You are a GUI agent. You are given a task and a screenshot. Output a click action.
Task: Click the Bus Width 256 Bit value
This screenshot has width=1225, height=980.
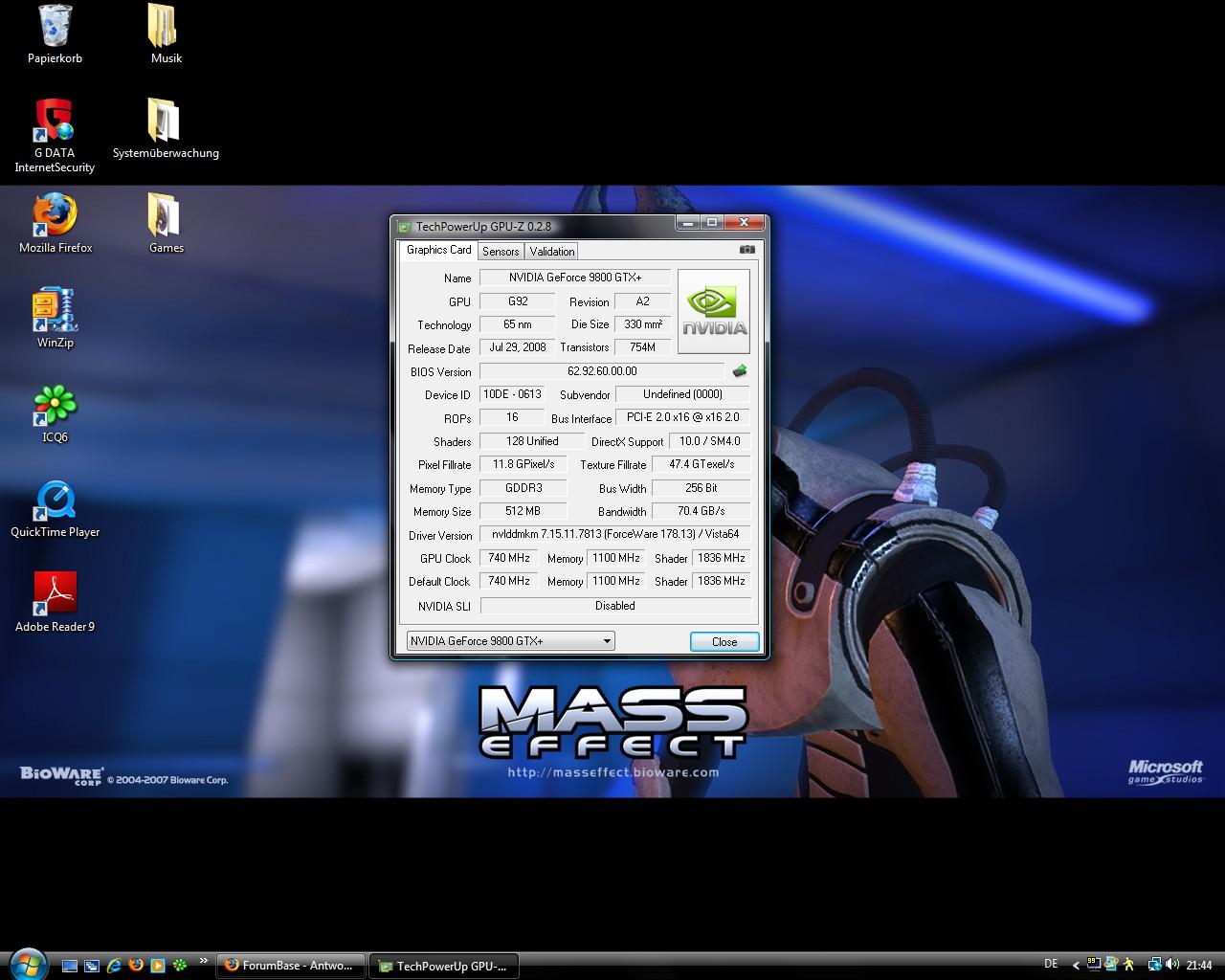[702, 488]
